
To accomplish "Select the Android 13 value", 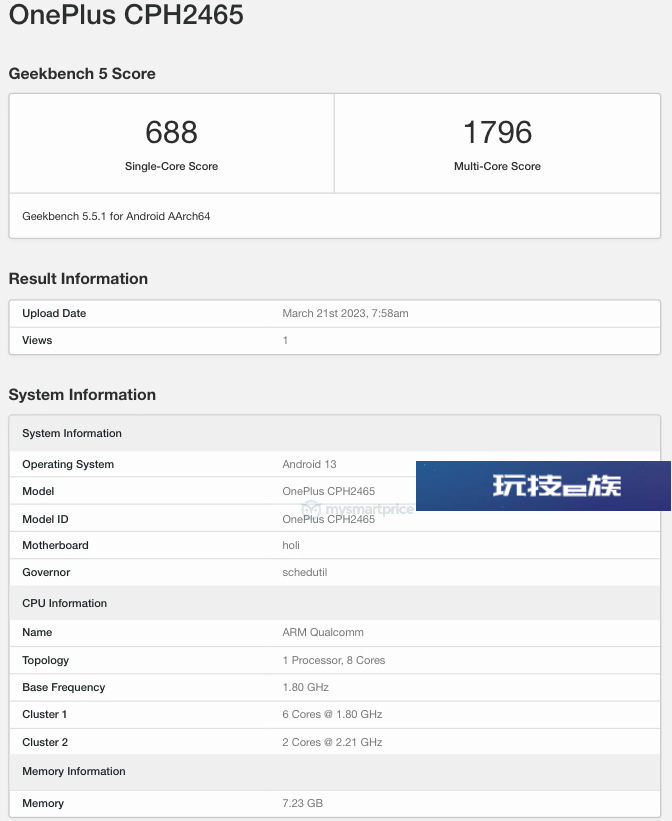I will click(309, 464).
